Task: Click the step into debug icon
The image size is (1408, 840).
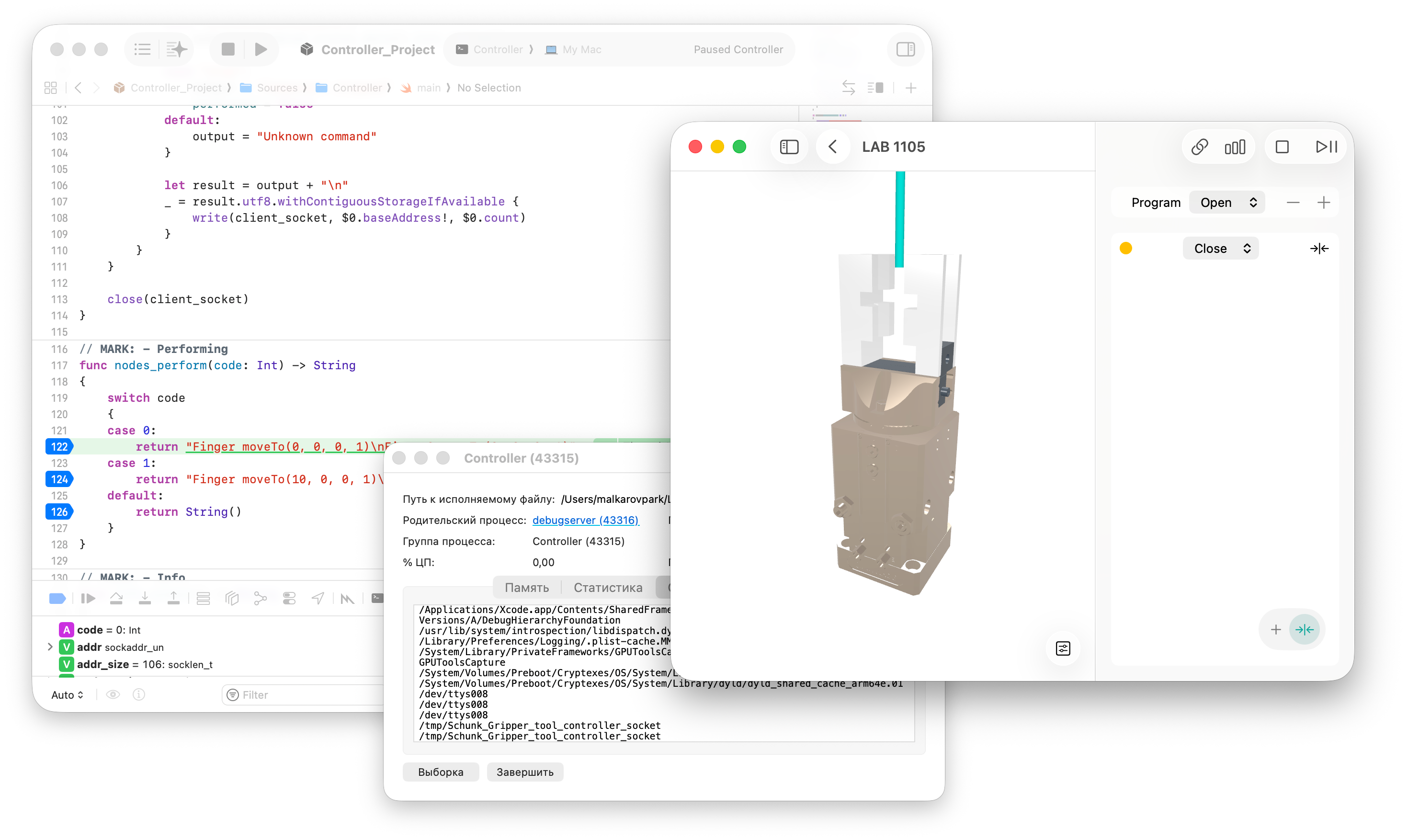Action: pyautogui.click(x=145, y=598)
